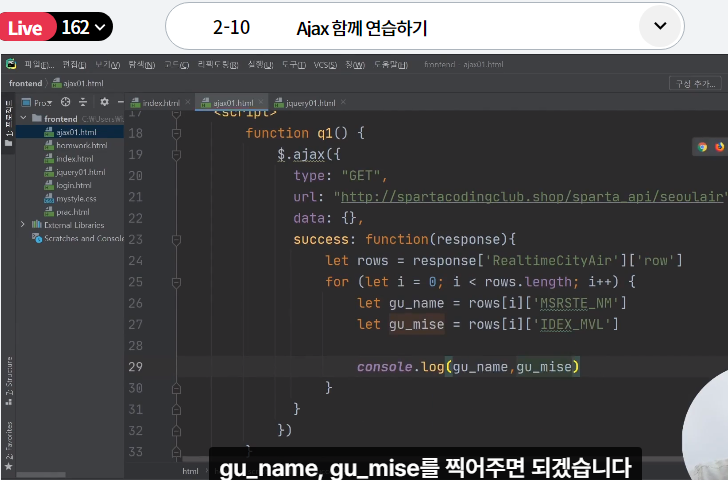Open the spartacodingclub seoulair URL link
Viewport: 728px width, 480px height.
tap(532, 197)
